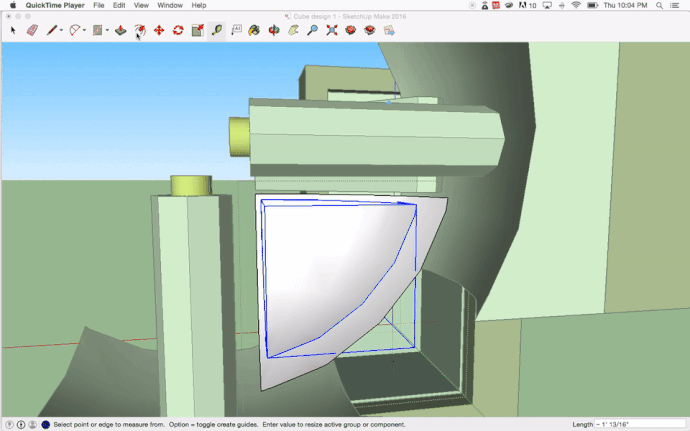Screen dimensions: 690x431
Task: Open Spotlight search in menu bar
Action: [659, 5]
